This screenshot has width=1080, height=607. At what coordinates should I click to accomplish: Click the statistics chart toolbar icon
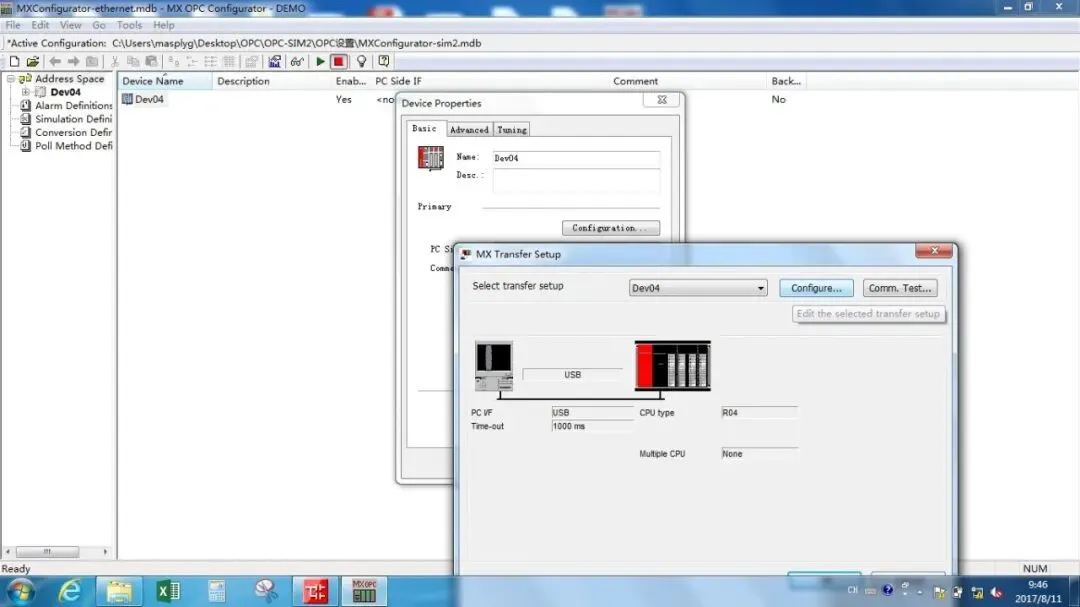click(274, 61)
